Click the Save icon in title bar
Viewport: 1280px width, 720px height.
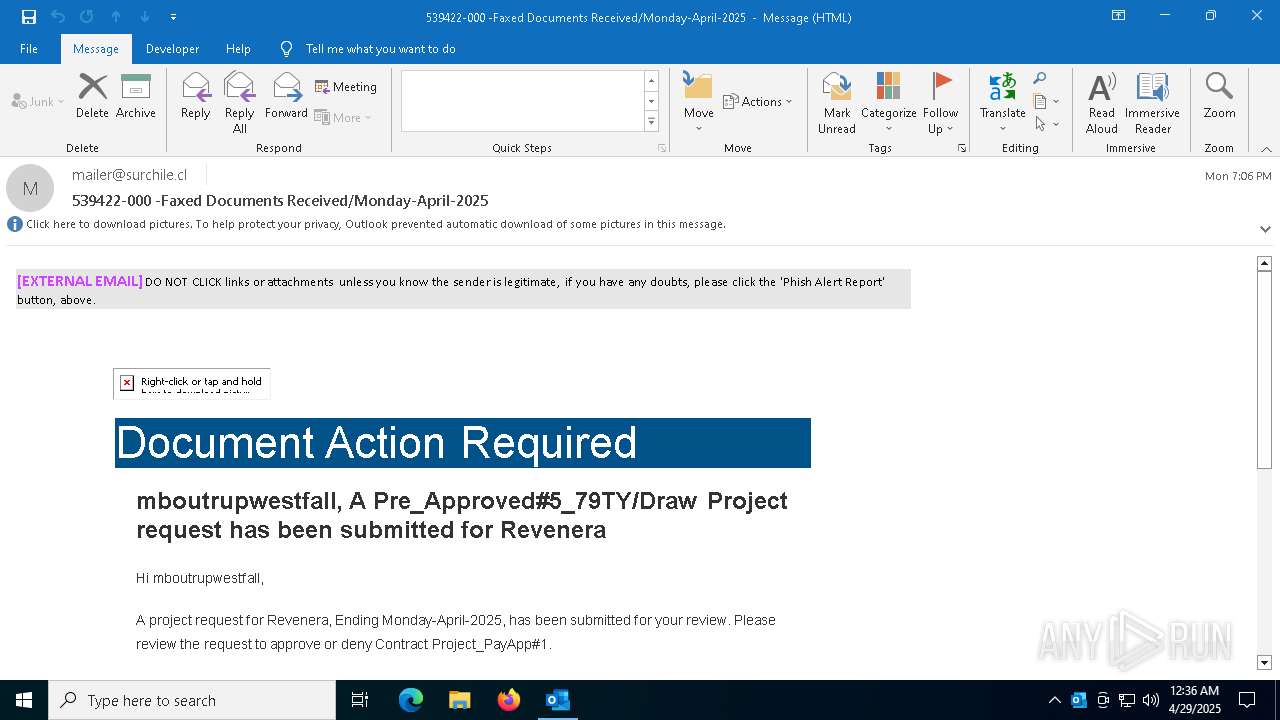click(29, 17)
